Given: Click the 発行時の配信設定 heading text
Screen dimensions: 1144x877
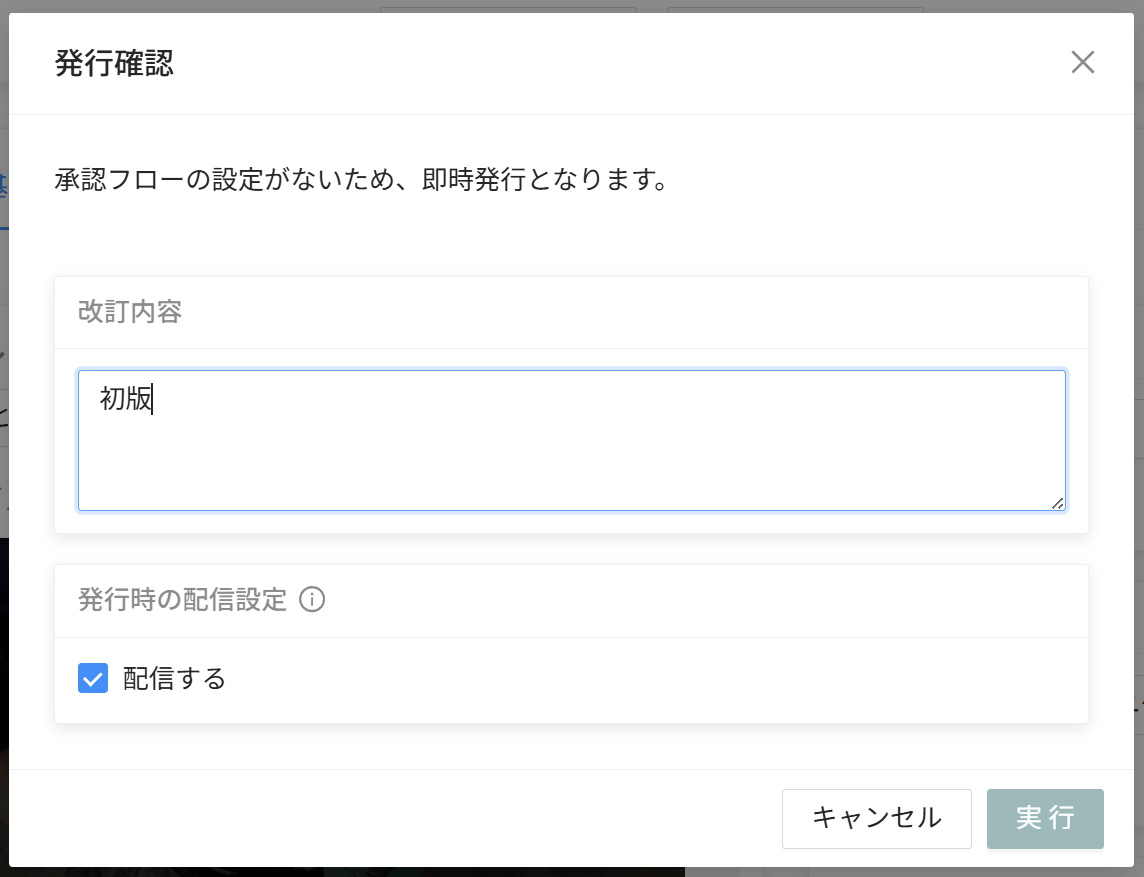Looking at the screenshot, I should tap(182, 600).
